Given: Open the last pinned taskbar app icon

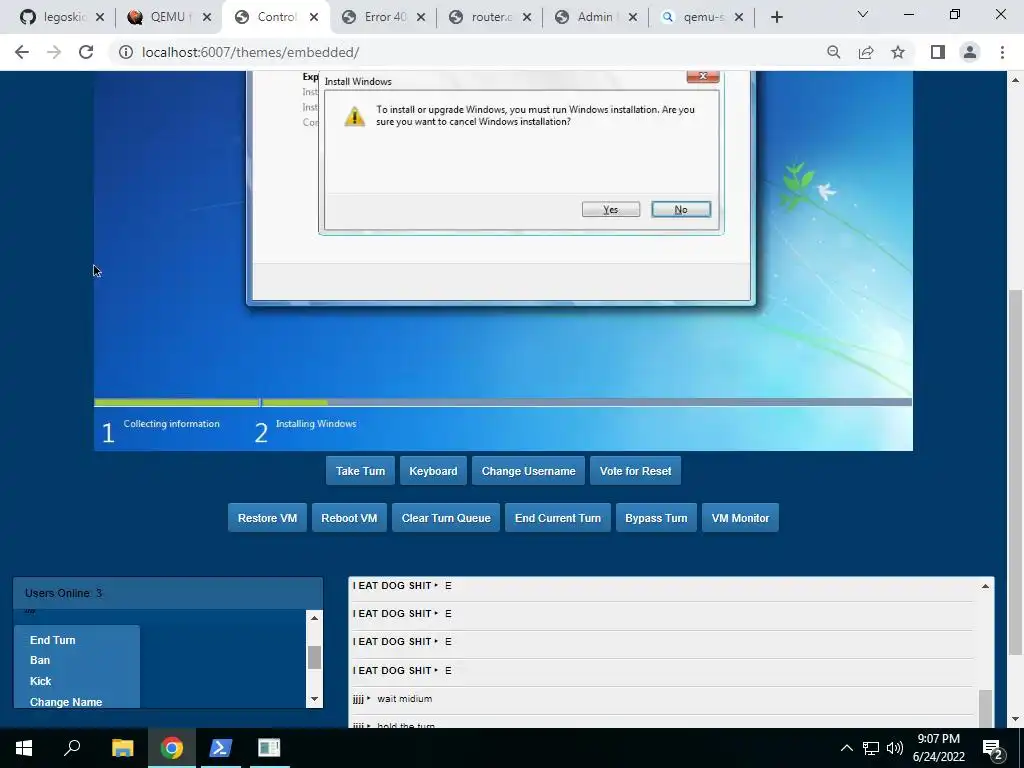Looking at the screenshot, I should [x=269, y=748].
